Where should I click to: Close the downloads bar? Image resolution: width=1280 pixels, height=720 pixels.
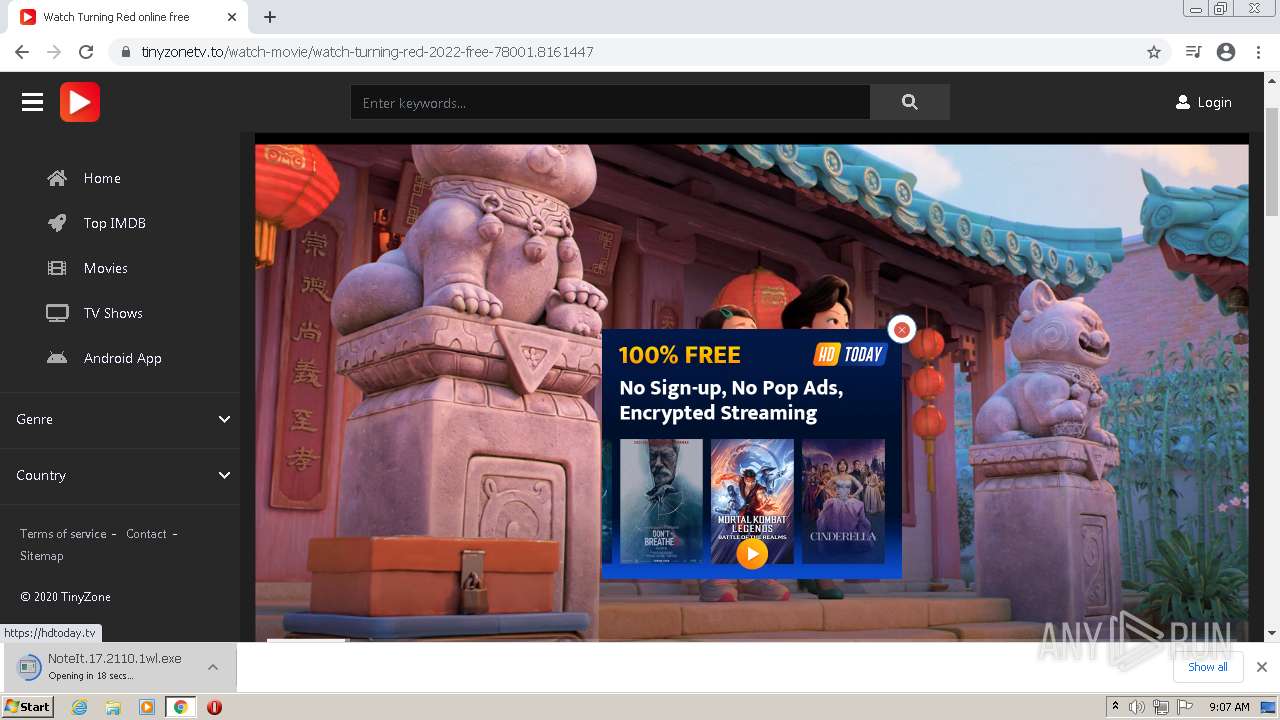[1262, 667]
